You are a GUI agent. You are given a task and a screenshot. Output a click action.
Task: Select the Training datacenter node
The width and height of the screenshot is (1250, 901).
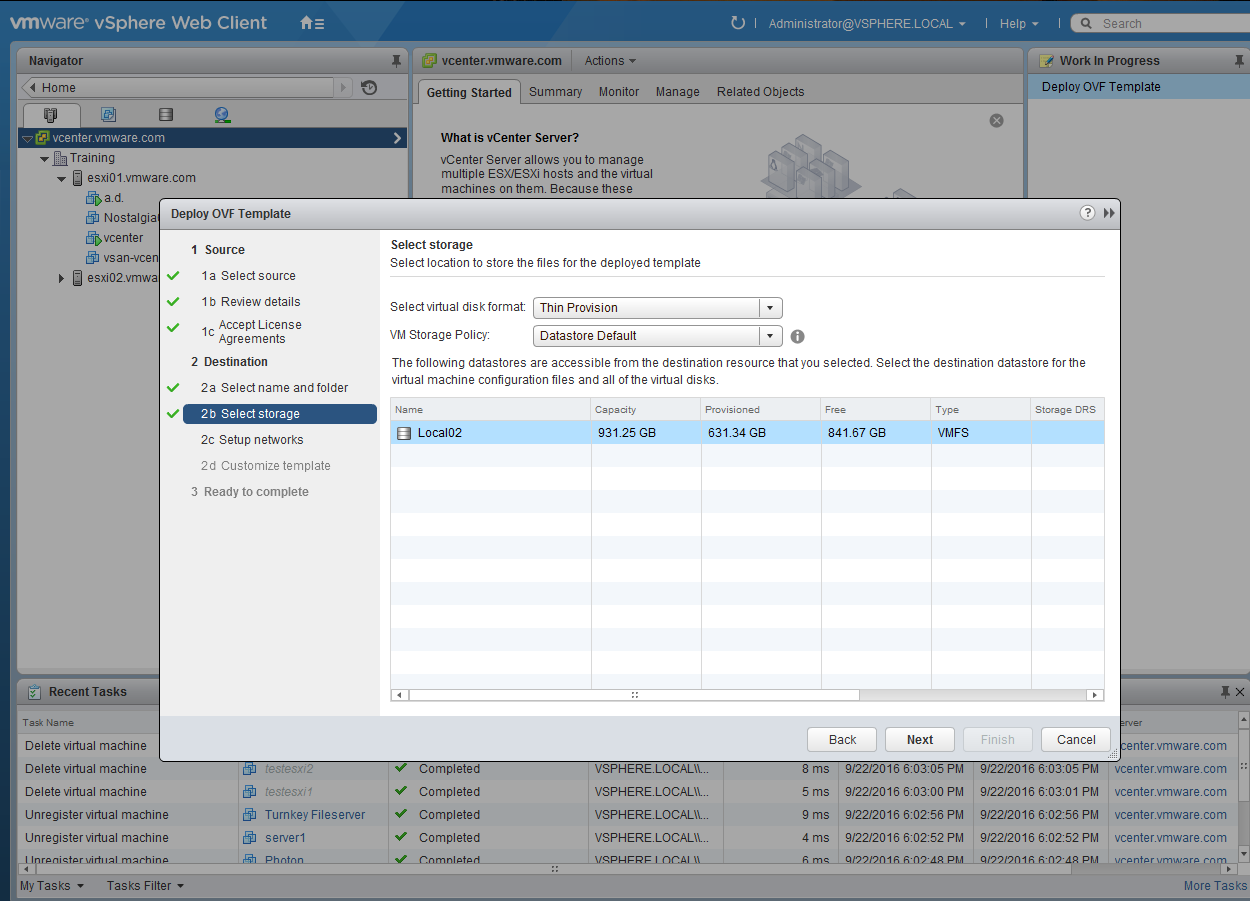(x=92, y=158)
